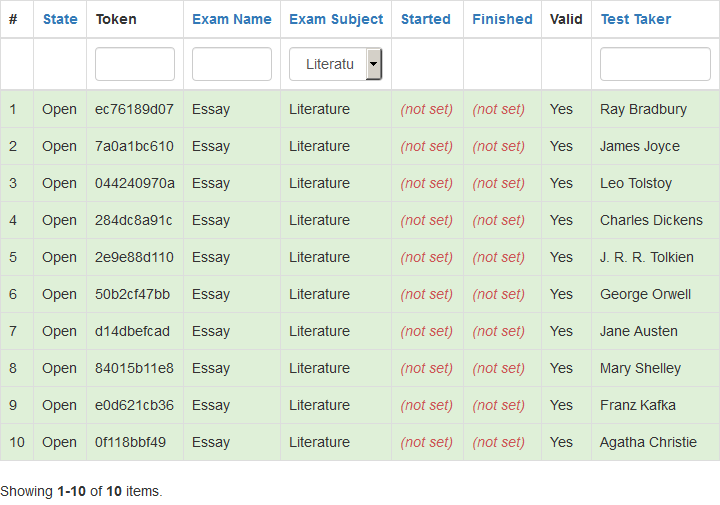Click Yes in George Orwell row

click(x=561, y=294)
